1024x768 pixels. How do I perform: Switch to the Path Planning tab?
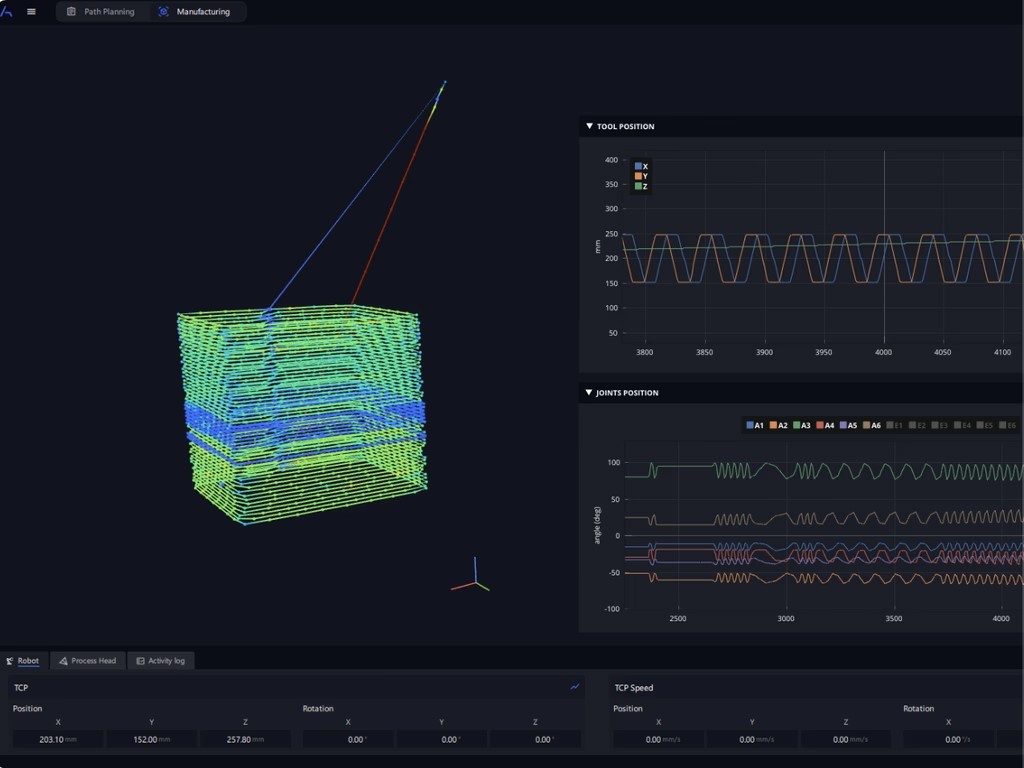coord(108,12)
